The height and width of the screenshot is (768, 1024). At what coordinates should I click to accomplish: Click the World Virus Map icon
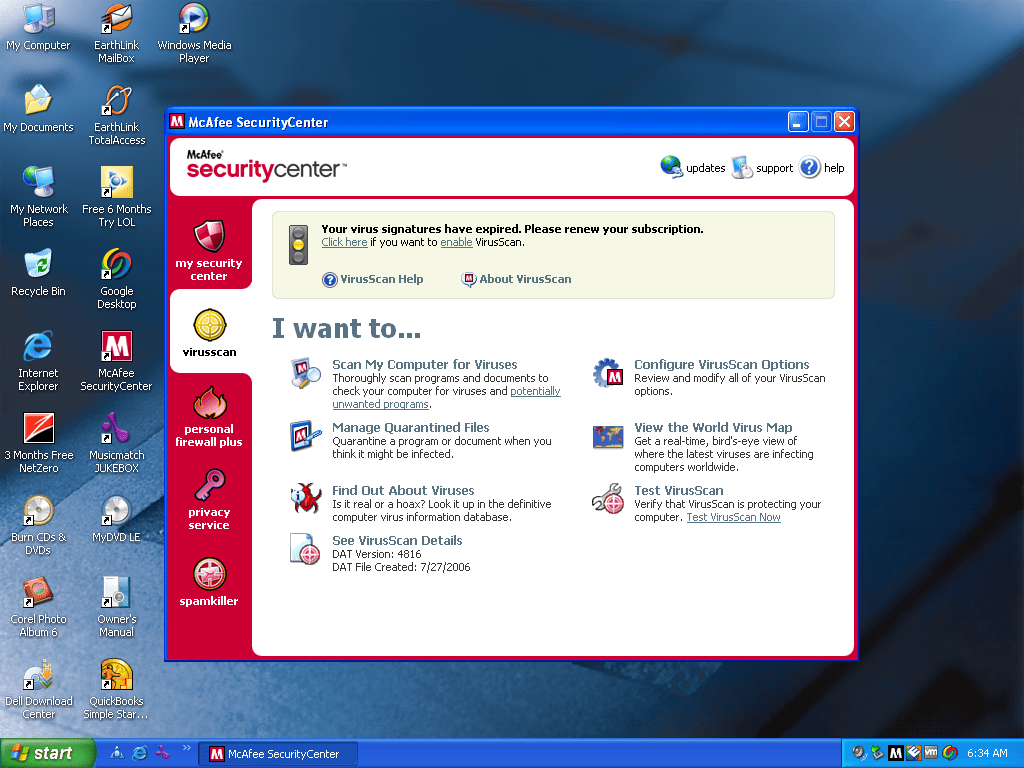pos(607,437)
